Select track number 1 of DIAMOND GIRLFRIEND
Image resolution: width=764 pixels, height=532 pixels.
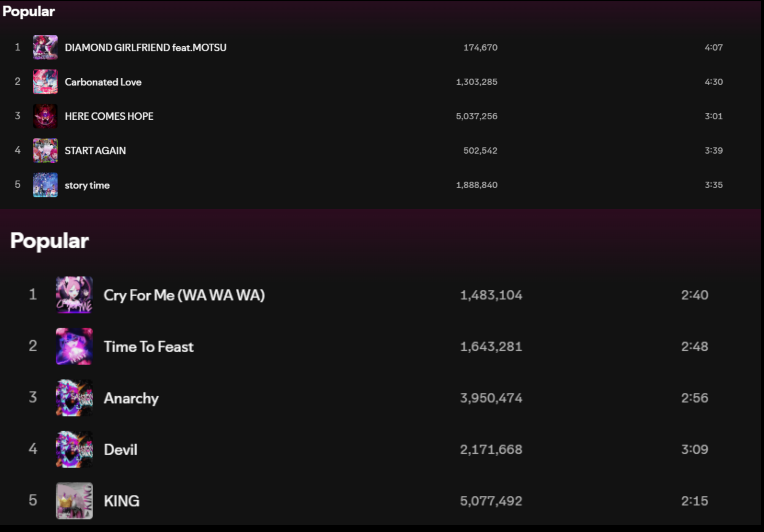point(18,47)
